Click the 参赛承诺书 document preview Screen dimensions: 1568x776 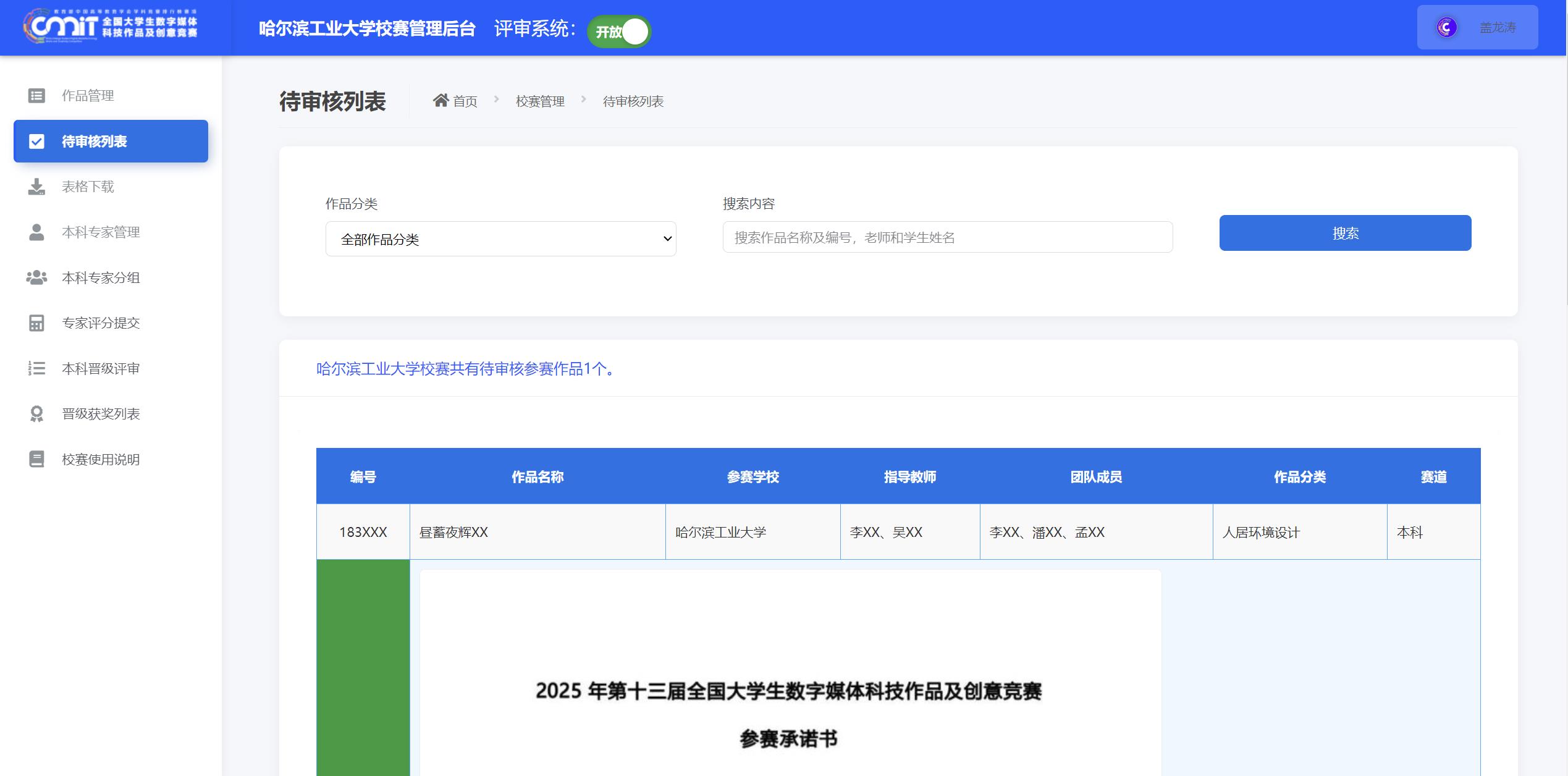[x=790, y=673]
